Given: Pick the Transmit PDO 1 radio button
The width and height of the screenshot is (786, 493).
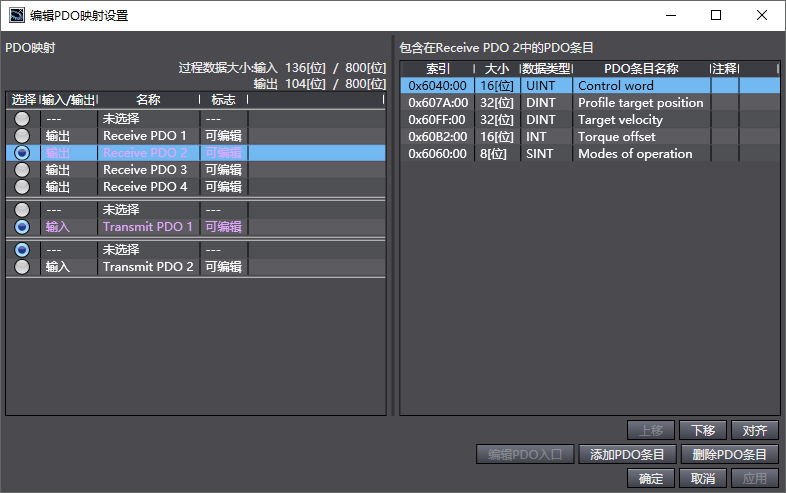Looking at the screenshot, I should [x=22, y=227].
